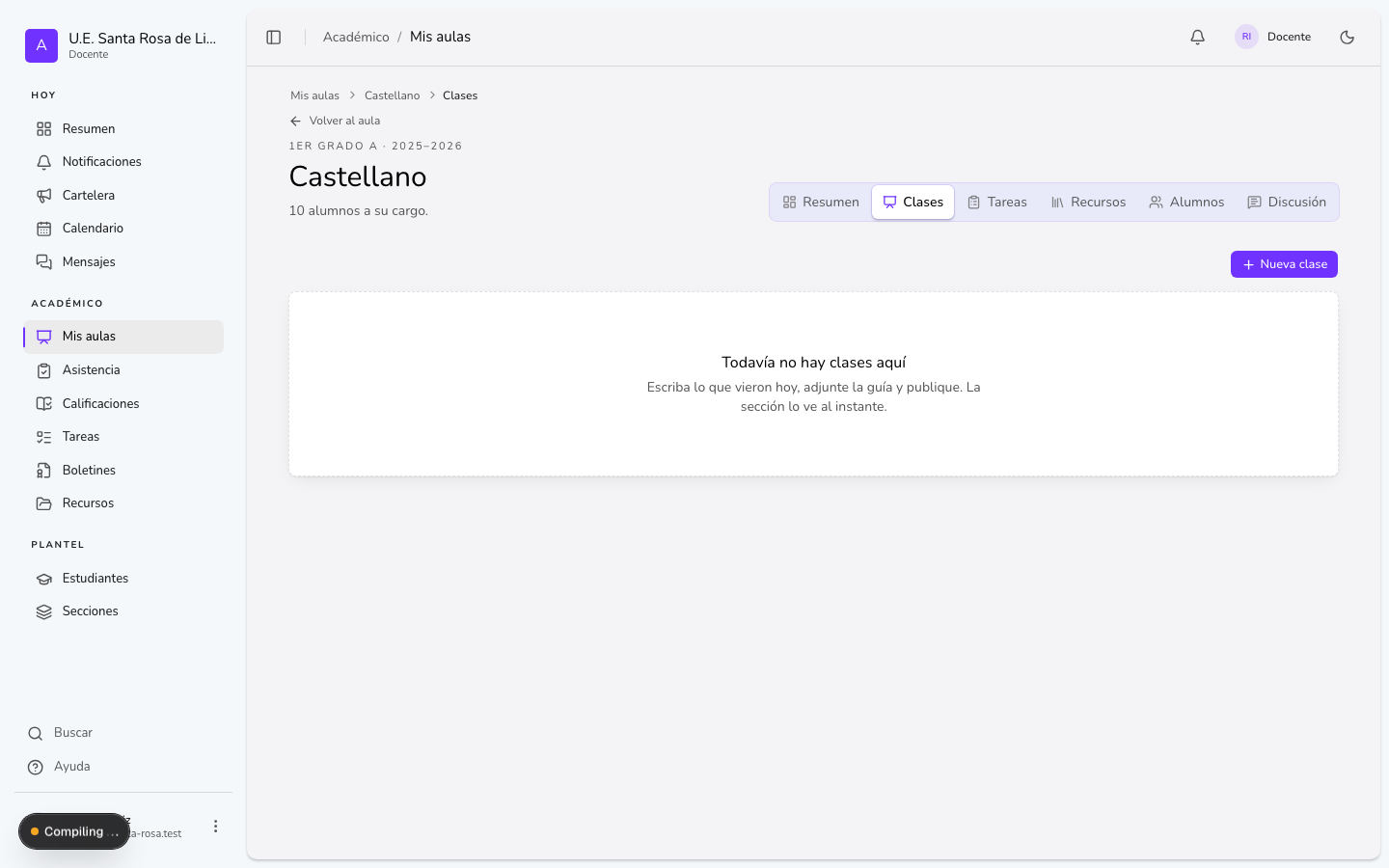Open Asistencia in the sidebar
Image resolution: width=1389 pixels, height=868 pixels.
(x=123, y=370)
